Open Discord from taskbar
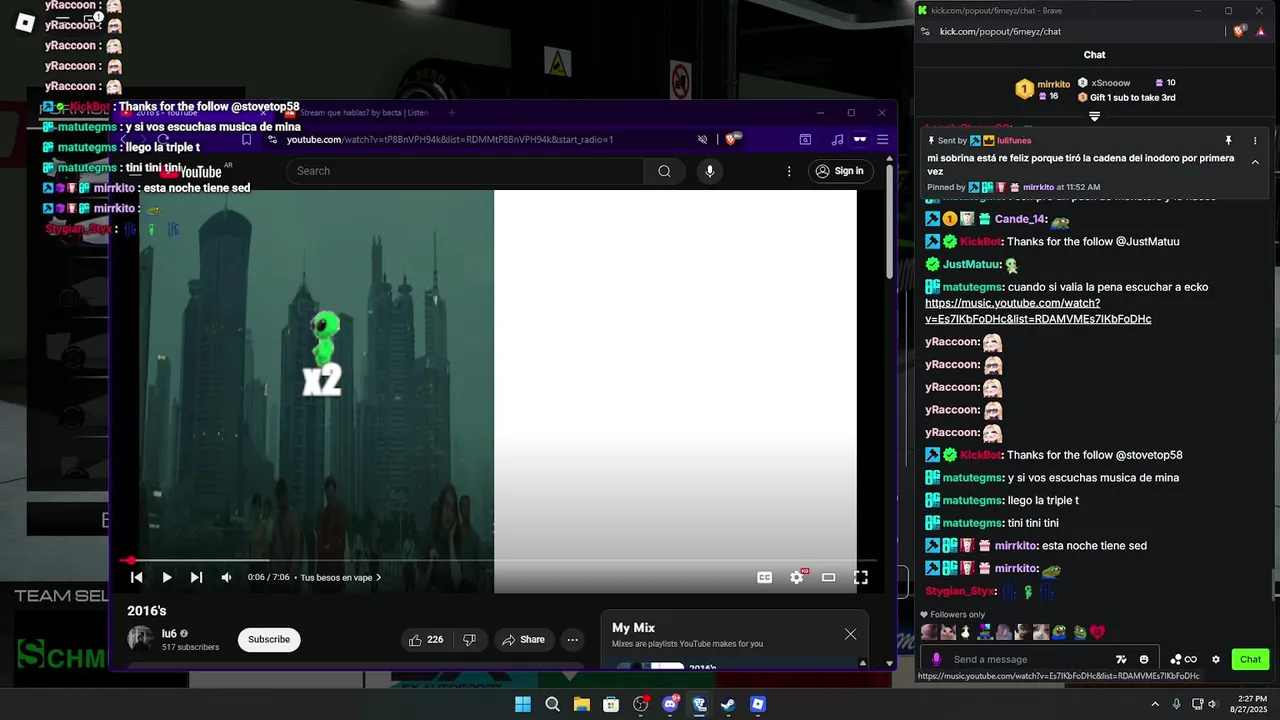This screenshot has width=1280, height=720. [x=670, y=704]
